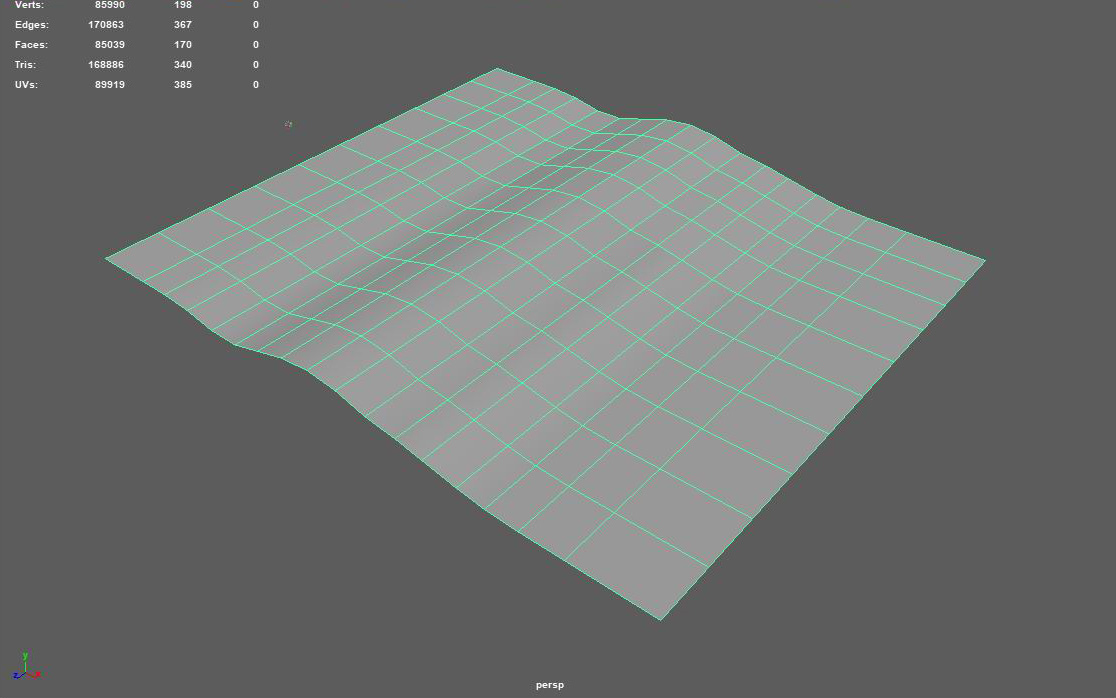Screen dimensions: 1116x698
Task: Click the Edges label in the HUD
Action: [x=31, y=24]
